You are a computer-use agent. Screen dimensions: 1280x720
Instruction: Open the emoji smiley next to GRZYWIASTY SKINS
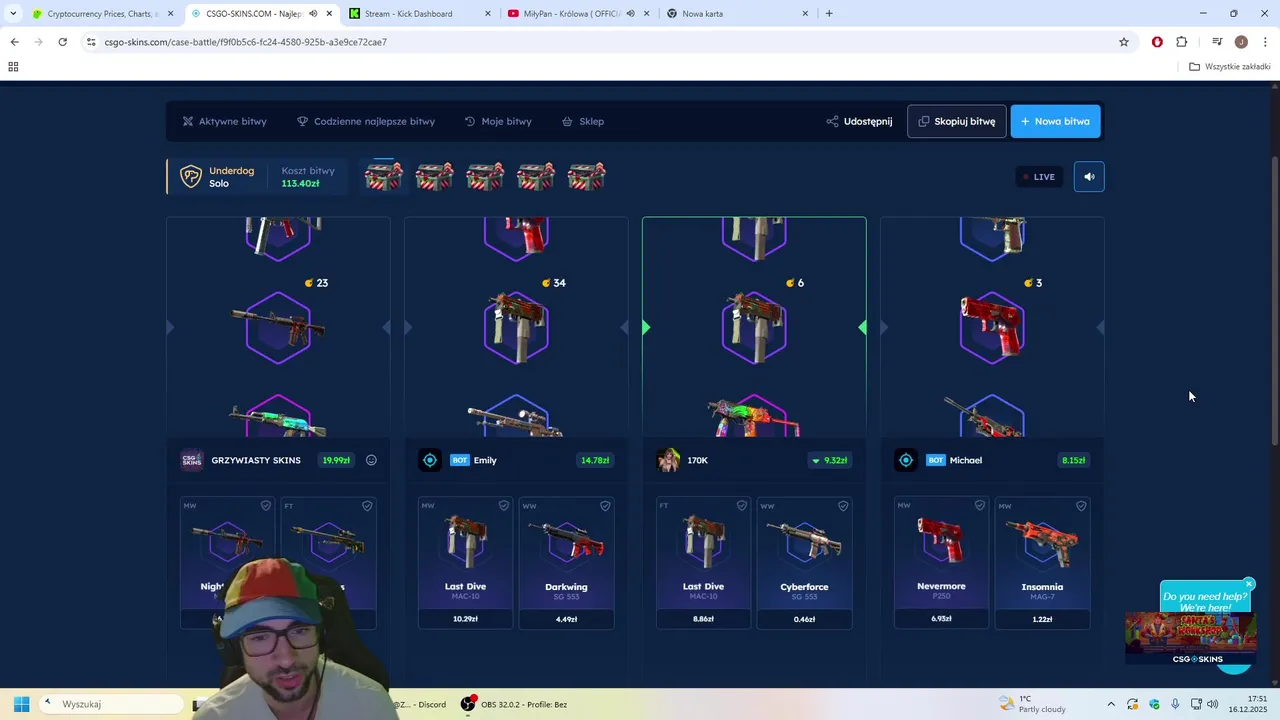click(371, 460)
